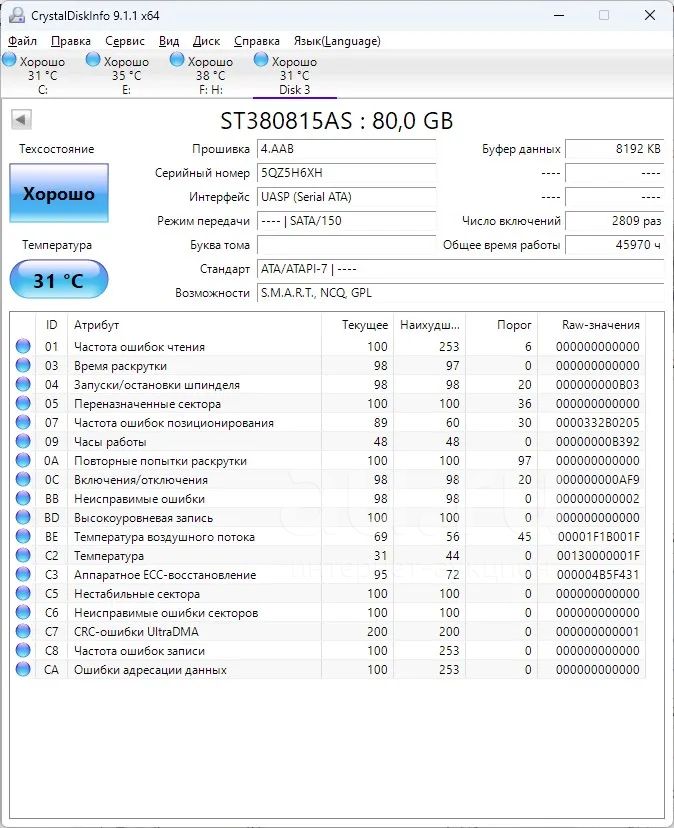
Task: Click status circle for Частота ошибок позиционирования
Action: (x=23, y=422)
